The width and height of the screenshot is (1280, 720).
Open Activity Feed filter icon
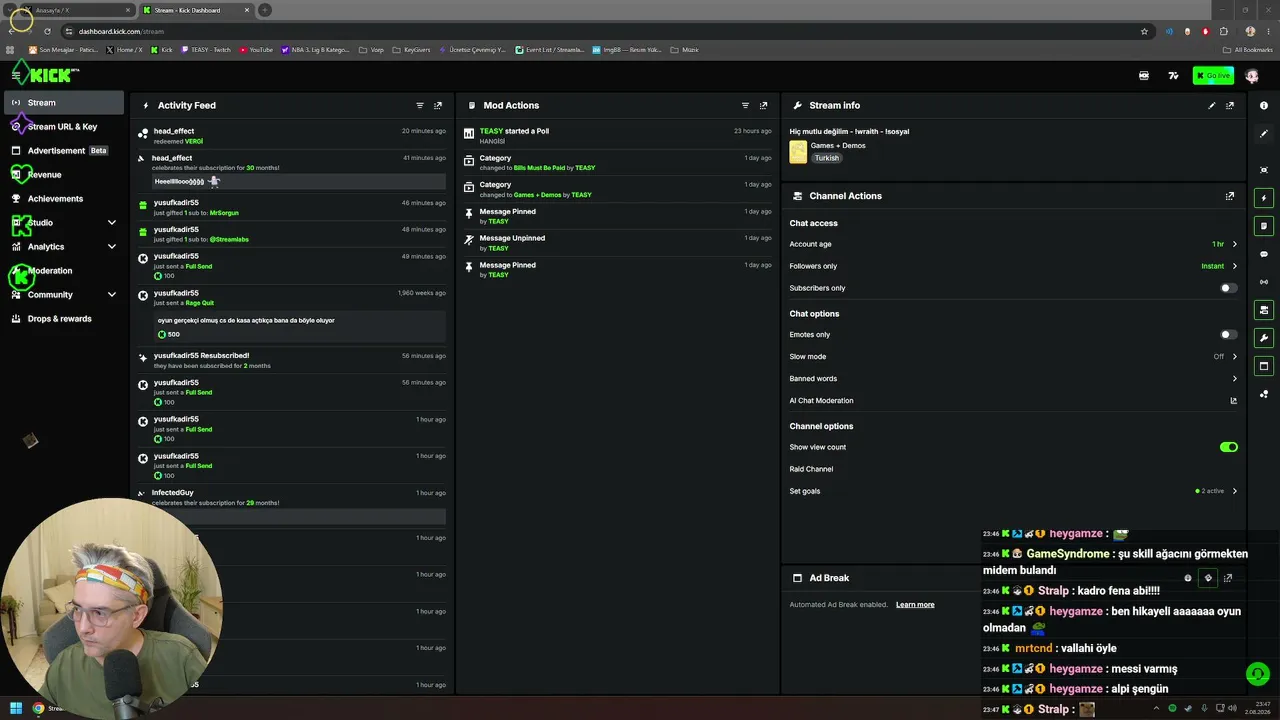point(420,105)
